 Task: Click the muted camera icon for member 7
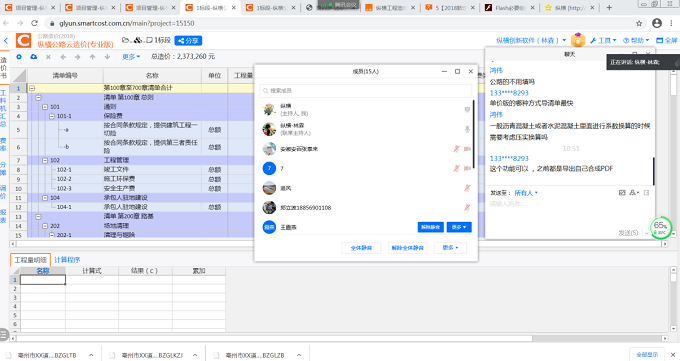click(x=467, y=168)
